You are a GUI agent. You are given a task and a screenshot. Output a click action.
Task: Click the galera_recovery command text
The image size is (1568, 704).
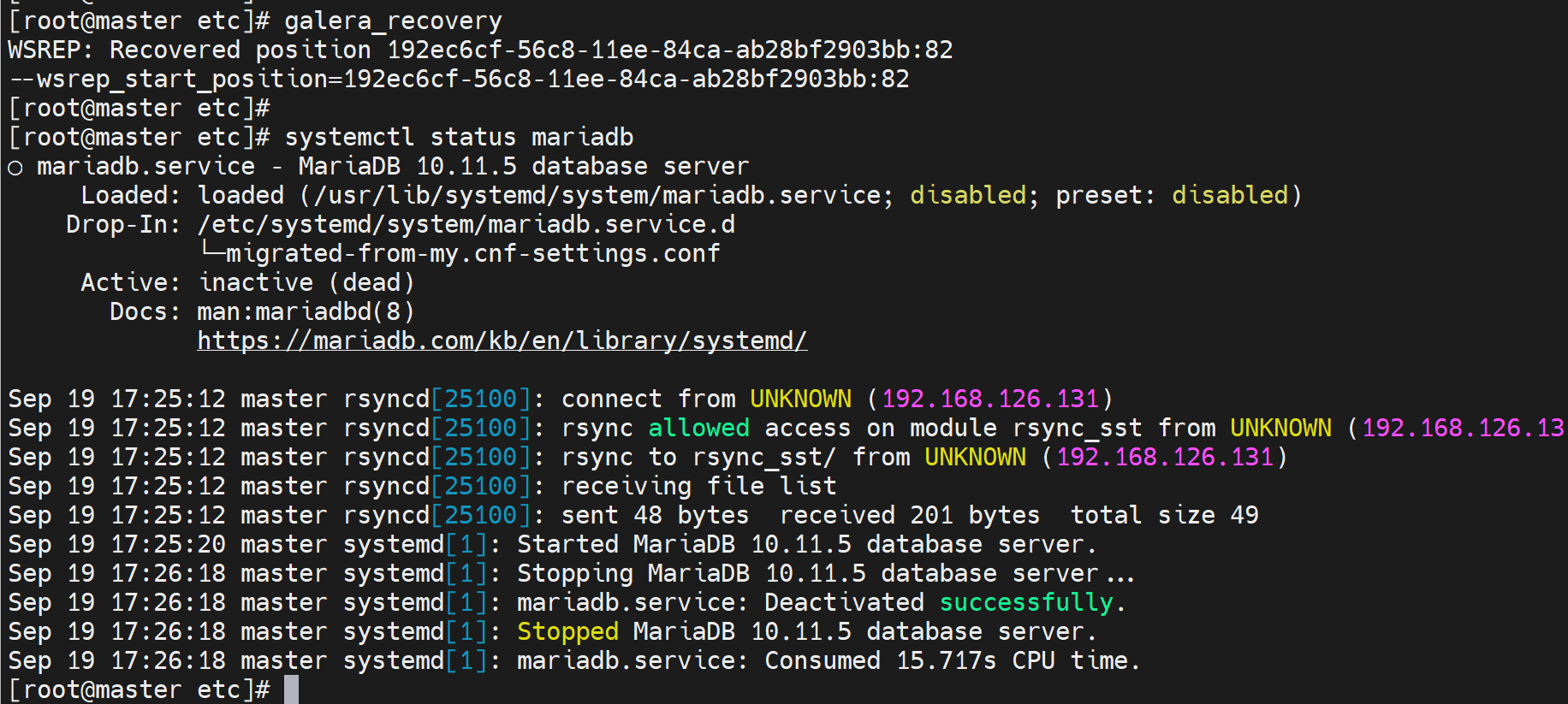tap(393, 21)
